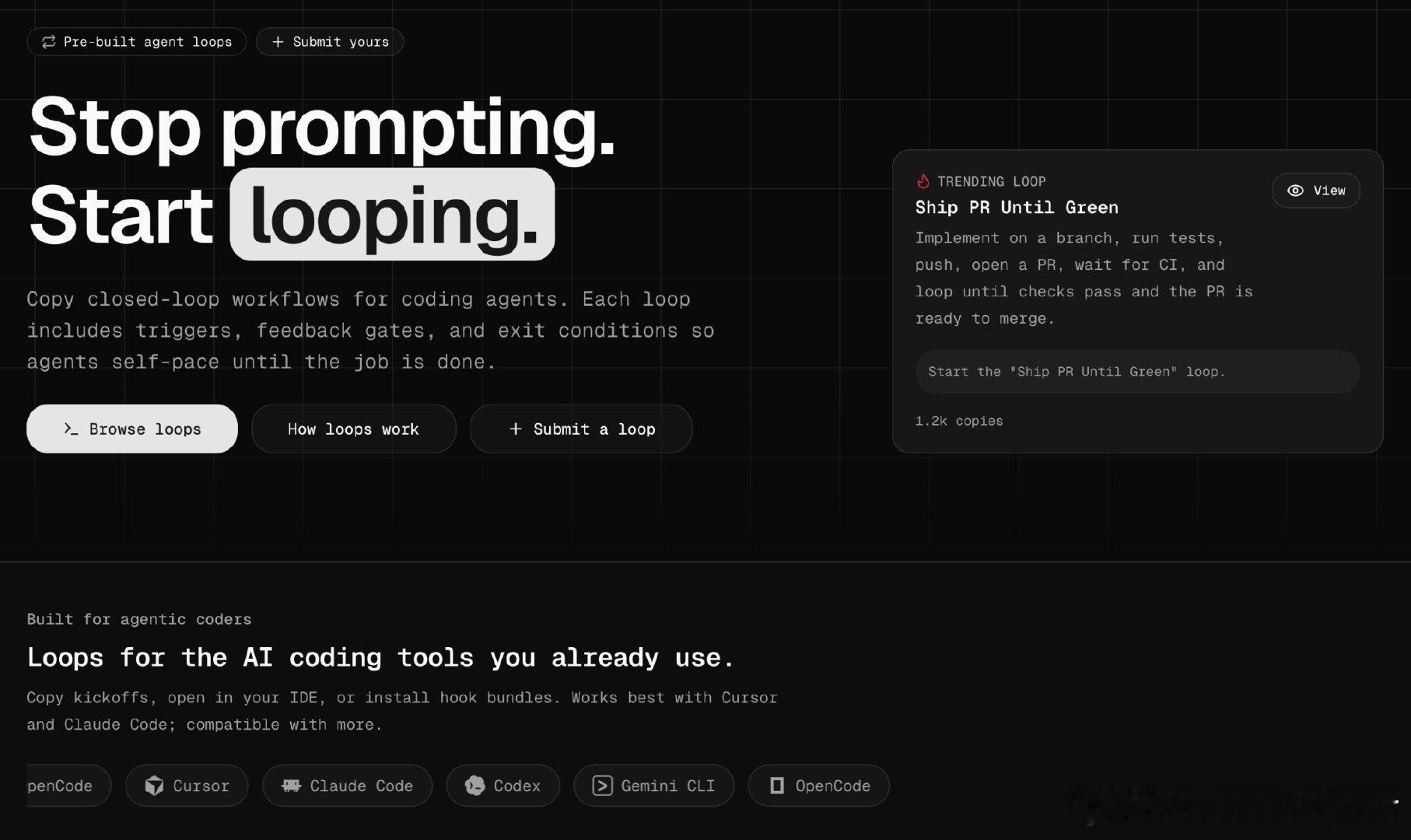
Task: Click the plus icon in Submit yours
Action: 278,42
